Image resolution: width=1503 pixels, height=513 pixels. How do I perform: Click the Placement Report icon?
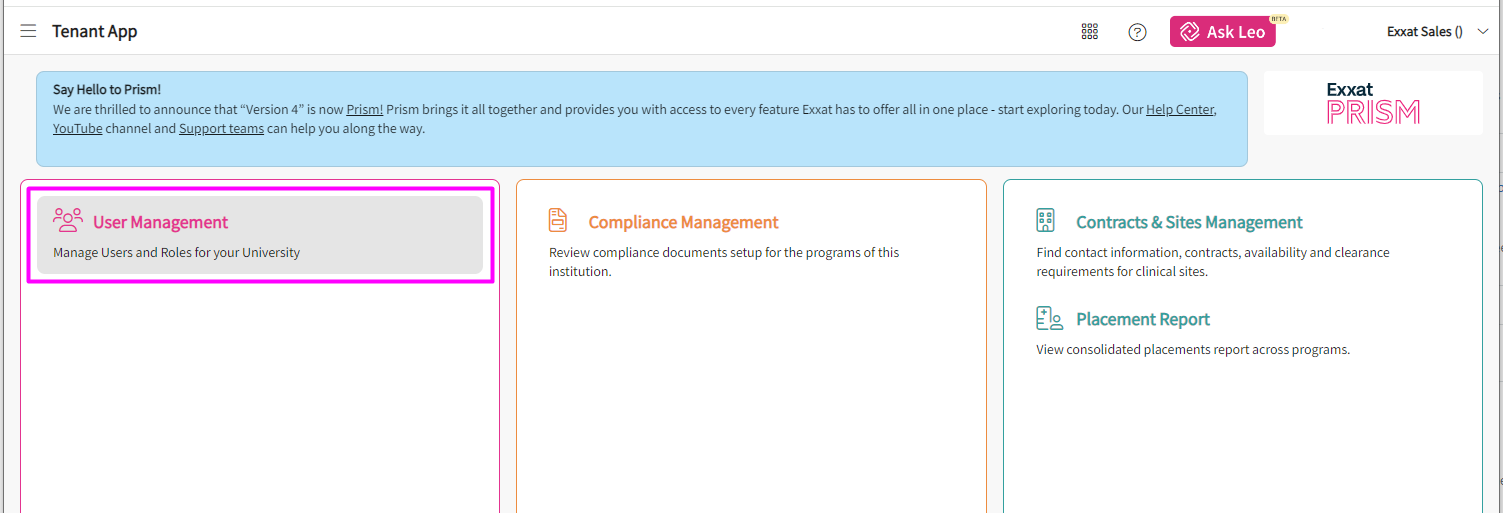1049,319
